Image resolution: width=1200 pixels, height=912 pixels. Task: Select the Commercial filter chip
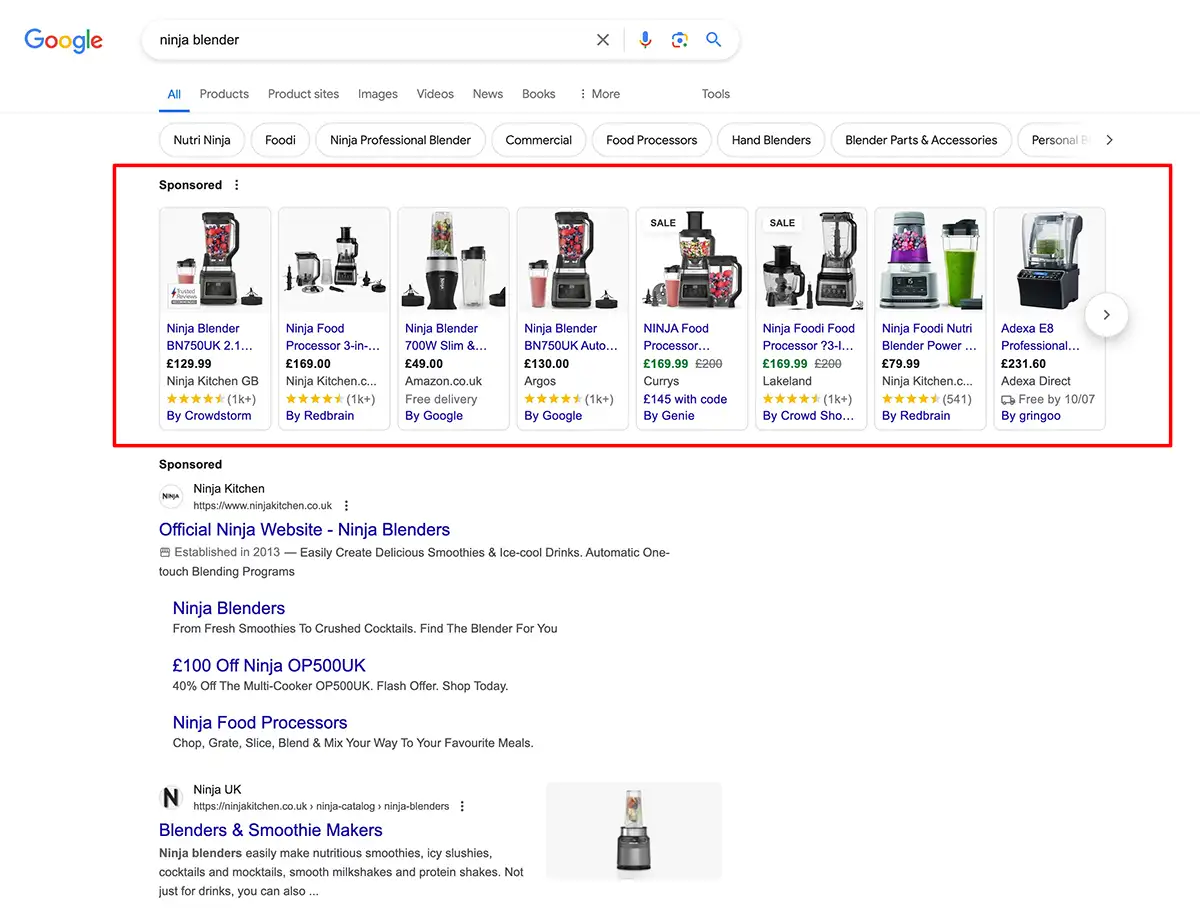point(539,140)
